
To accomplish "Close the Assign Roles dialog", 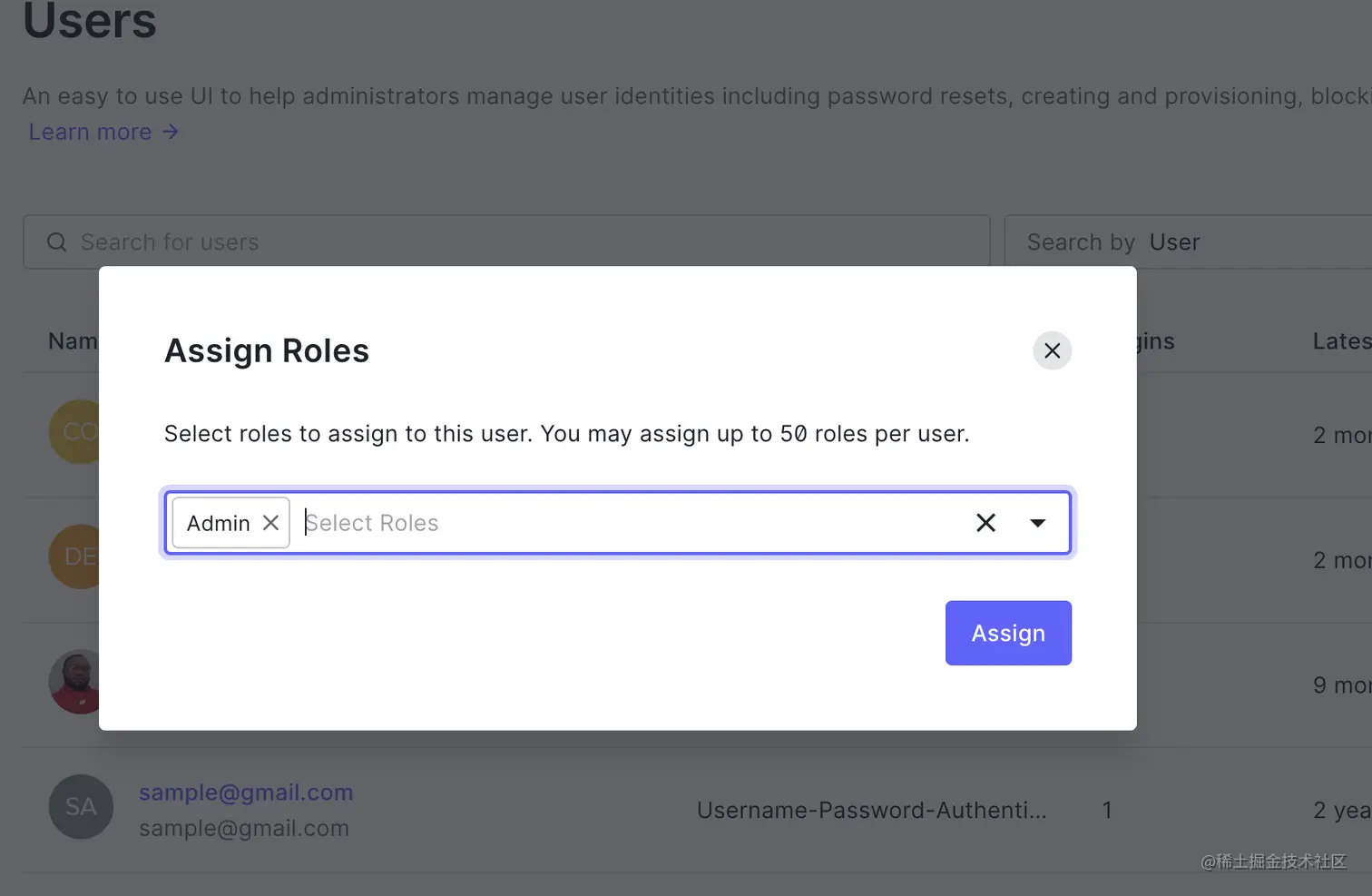I will pos(1052,350).
